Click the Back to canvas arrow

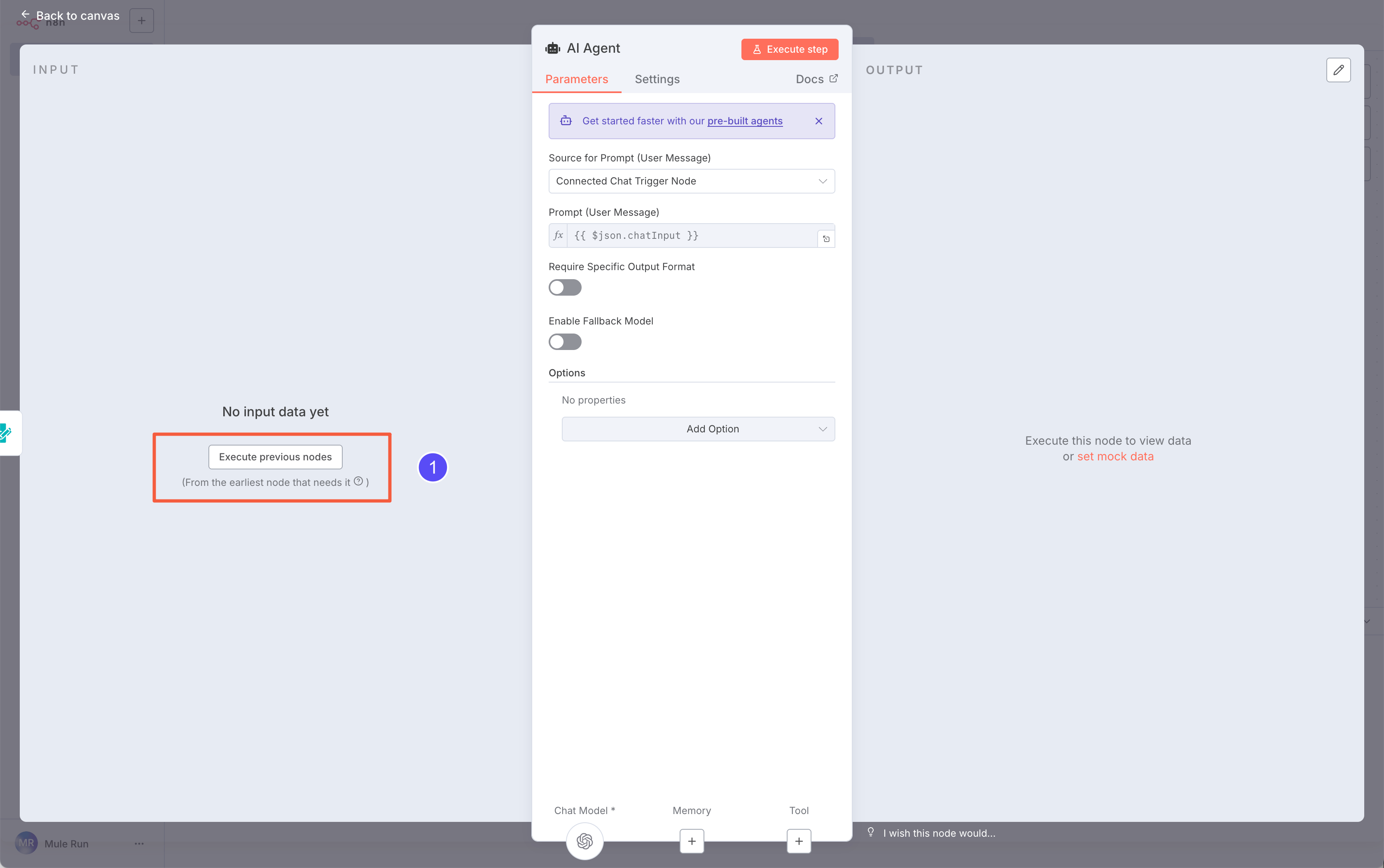click(25, 15)
